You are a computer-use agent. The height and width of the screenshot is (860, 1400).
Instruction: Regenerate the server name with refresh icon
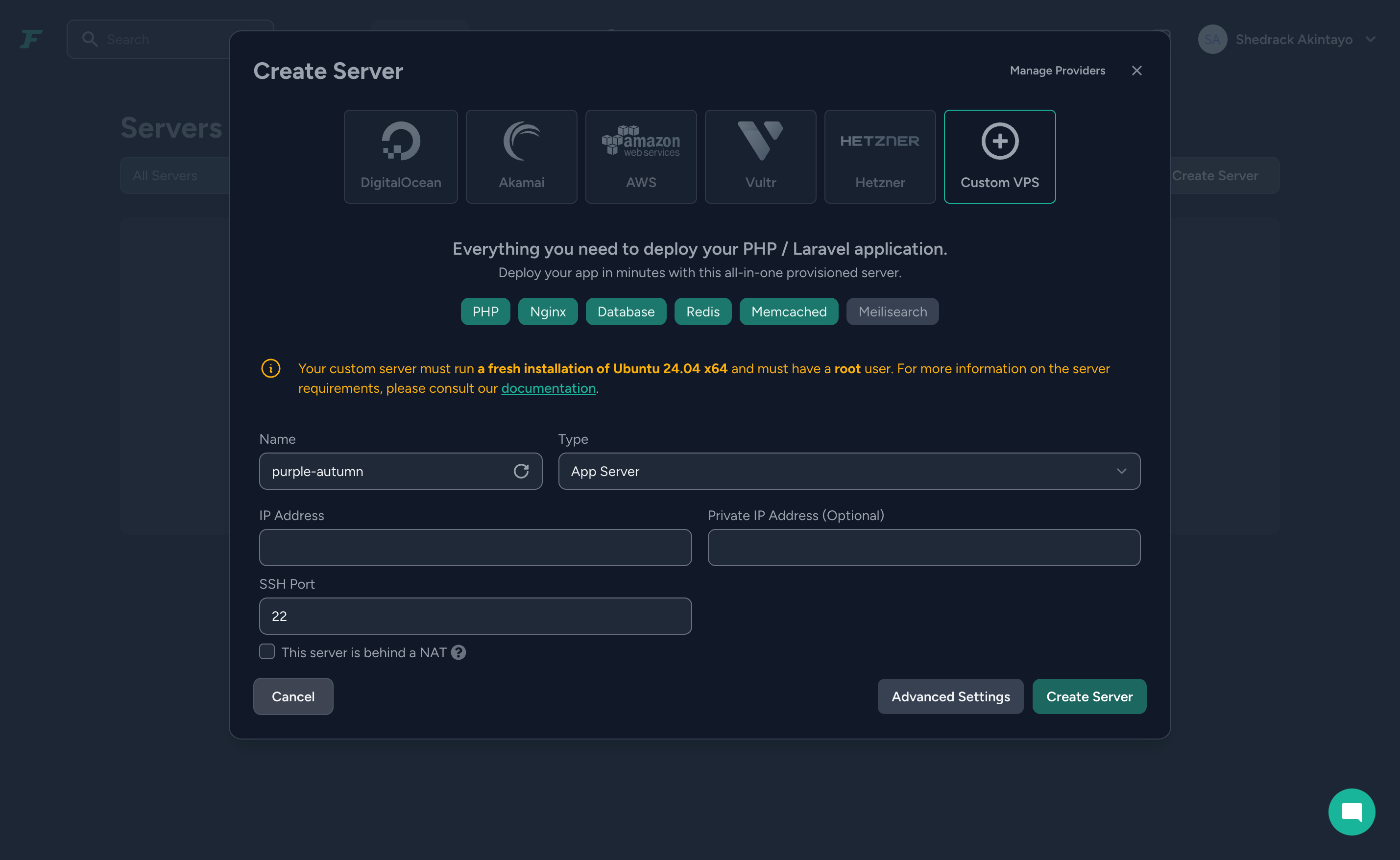pos(522,471)
